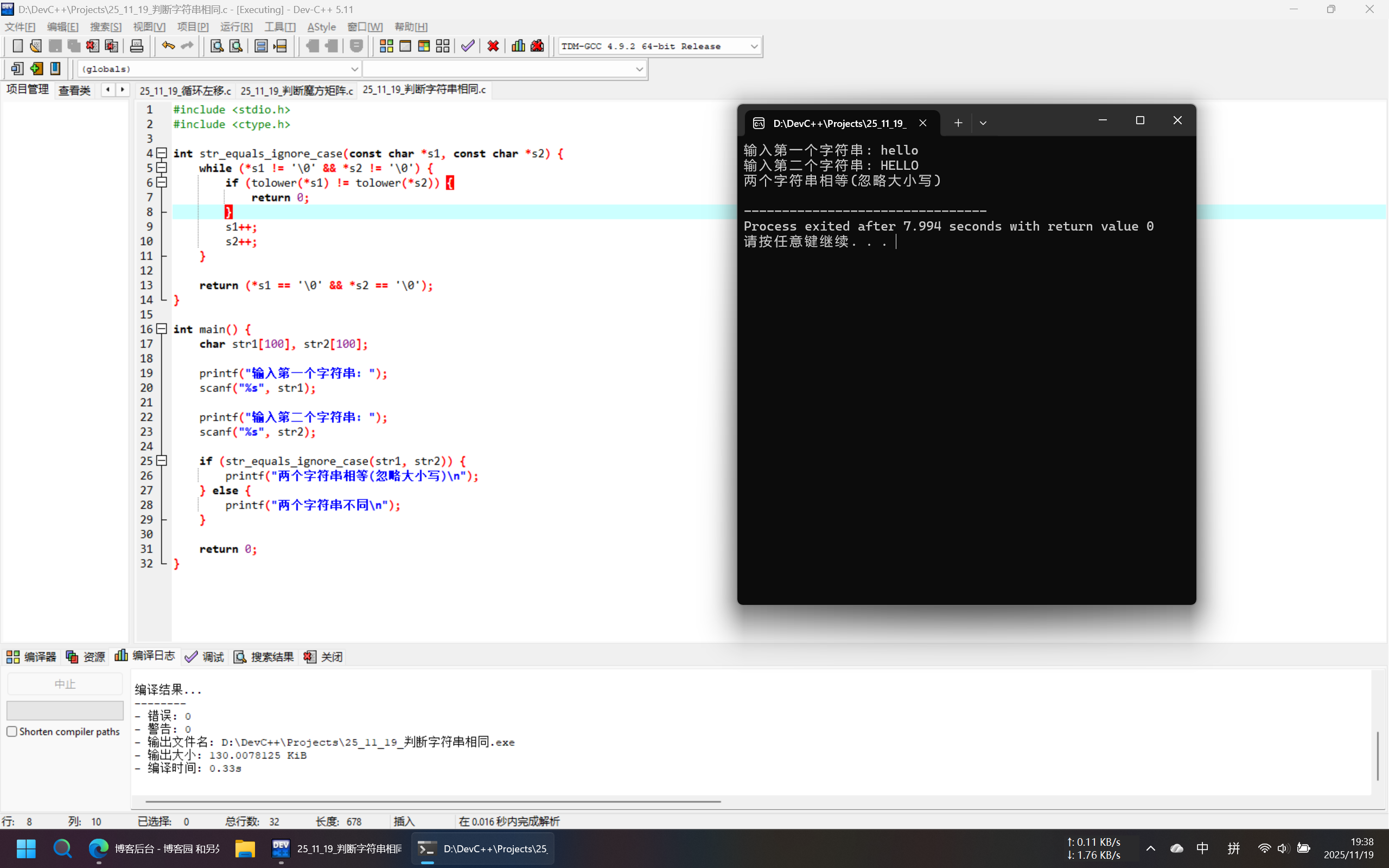Open the 运行[R] menu
The height and width of the screenshot is (868, 1389).
tap(236, 27)
